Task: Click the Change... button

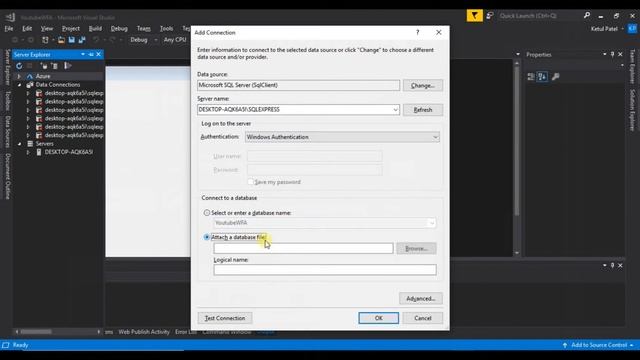Action: point(422,85)
